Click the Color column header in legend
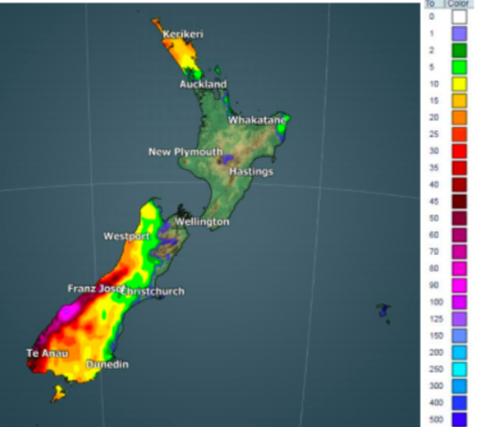Screen dimensions: 485x427 click(x=459, y=4)
